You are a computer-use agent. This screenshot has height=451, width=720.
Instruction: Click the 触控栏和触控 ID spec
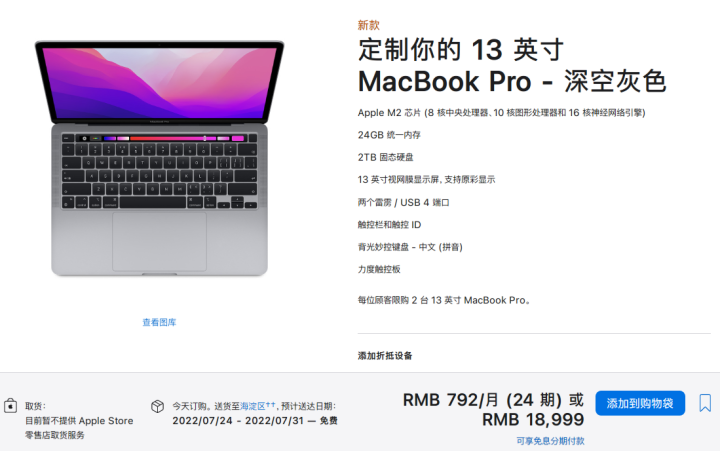(x=389, y=225)
